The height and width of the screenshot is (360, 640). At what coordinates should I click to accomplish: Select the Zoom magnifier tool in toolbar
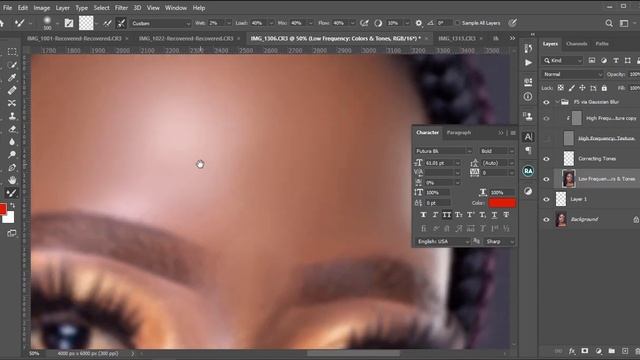click(12, 154)
